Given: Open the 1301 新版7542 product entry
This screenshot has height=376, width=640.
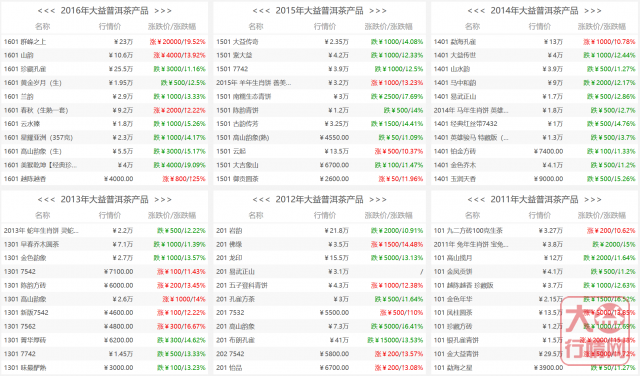Looking at the screenshot, I should click(26, 313).
